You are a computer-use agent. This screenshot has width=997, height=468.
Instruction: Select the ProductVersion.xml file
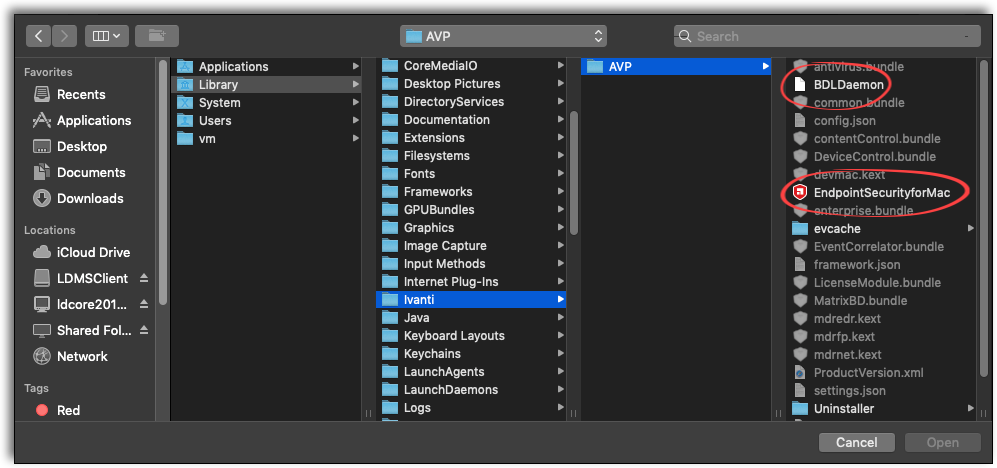[x=868, y=373]
